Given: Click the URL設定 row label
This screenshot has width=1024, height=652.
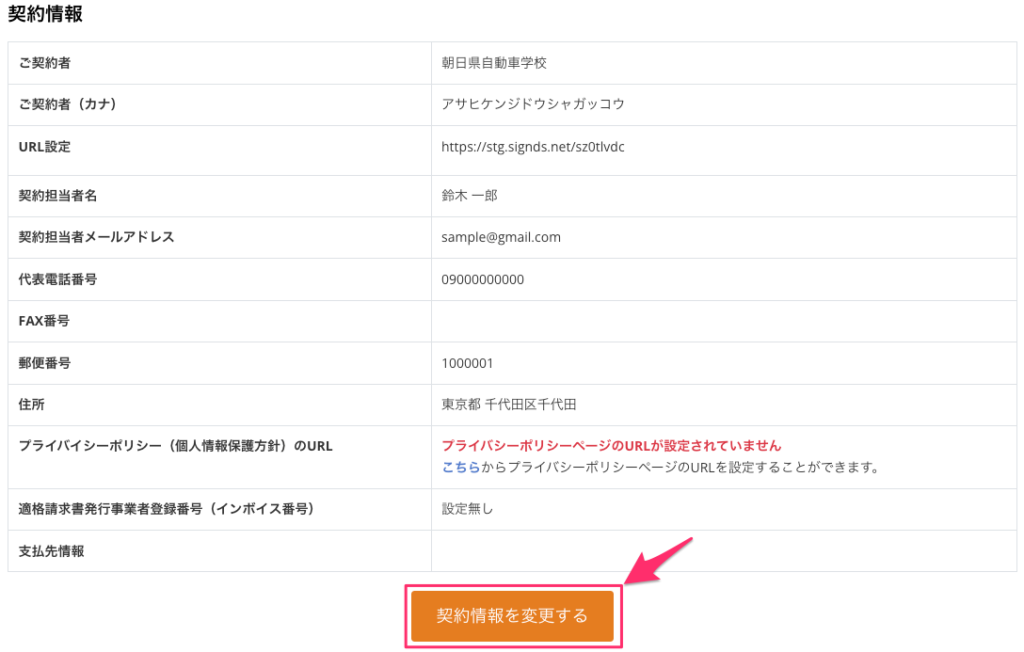Looking at the screenshot, I should tap(45, 147).
